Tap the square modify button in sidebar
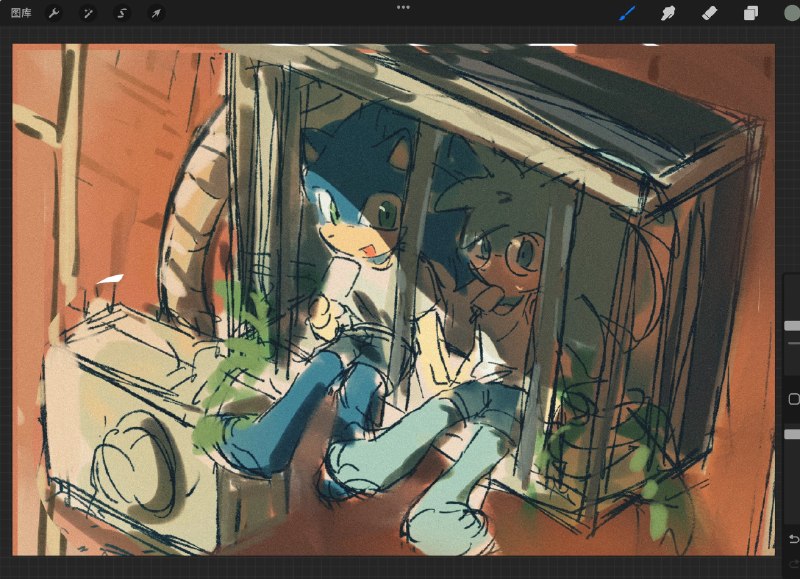 point(794,398)
